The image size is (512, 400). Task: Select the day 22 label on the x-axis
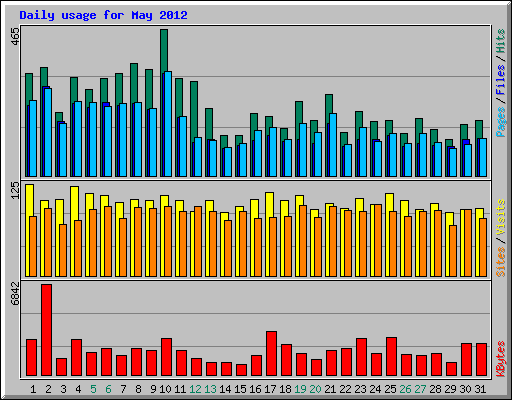pos(345,389)
